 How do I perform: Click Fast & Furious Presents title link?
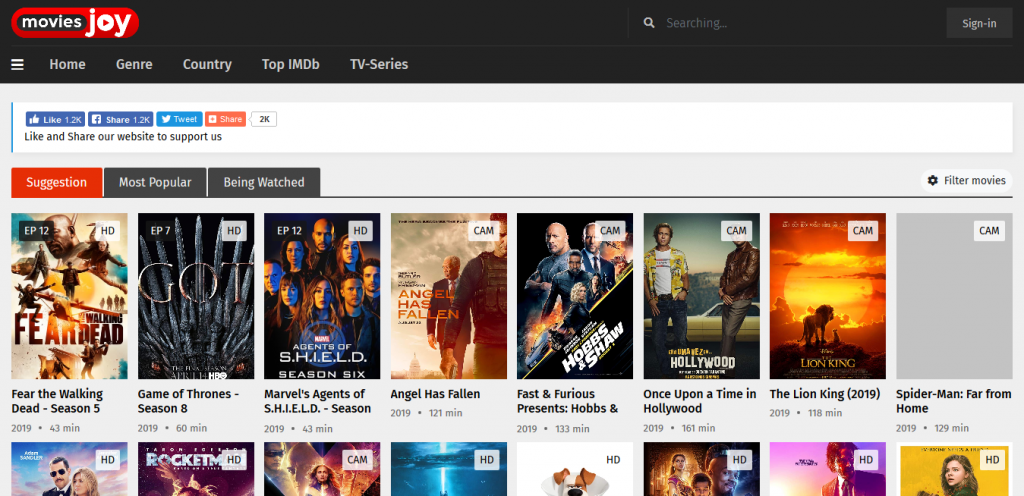click(568, 401)
